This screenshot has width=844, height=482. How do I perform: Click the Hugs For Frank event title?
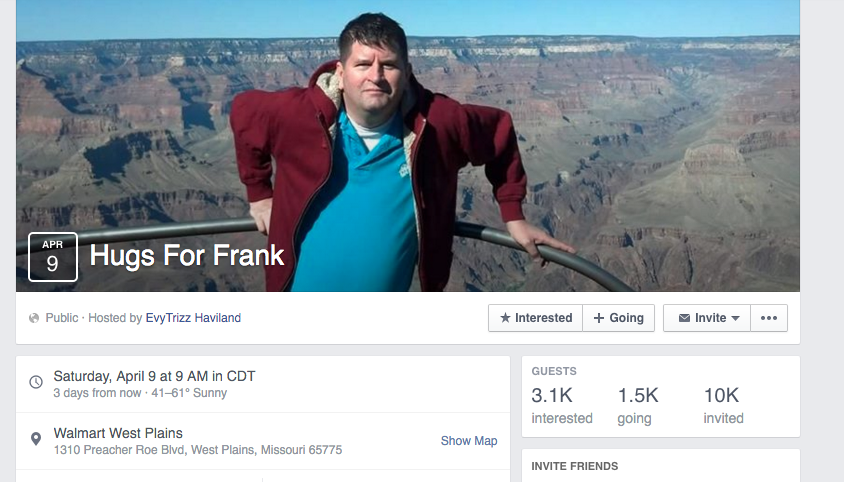click(187, 255)
